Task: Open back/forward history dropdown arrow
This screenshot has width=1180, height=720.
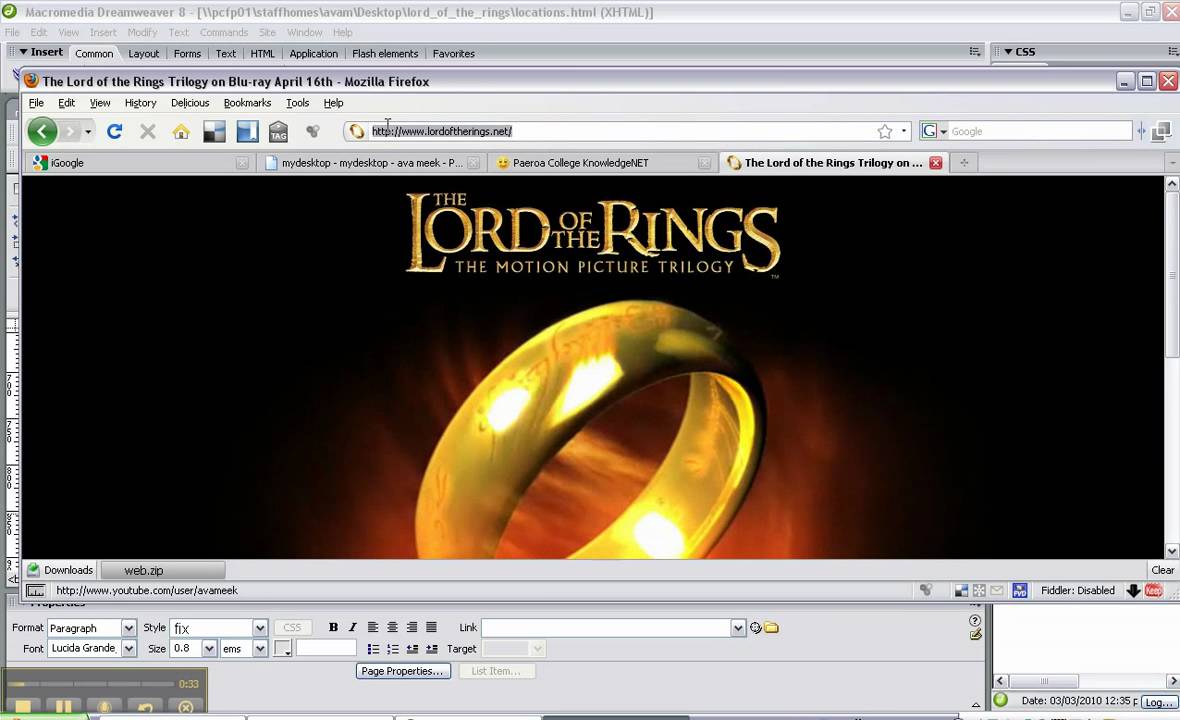Action: pos(88,132)
